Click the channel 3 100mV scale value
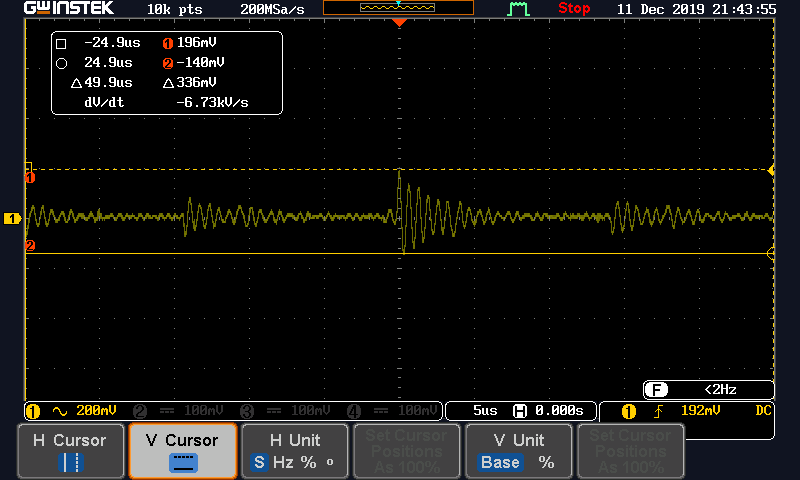 tap(311, 411)
